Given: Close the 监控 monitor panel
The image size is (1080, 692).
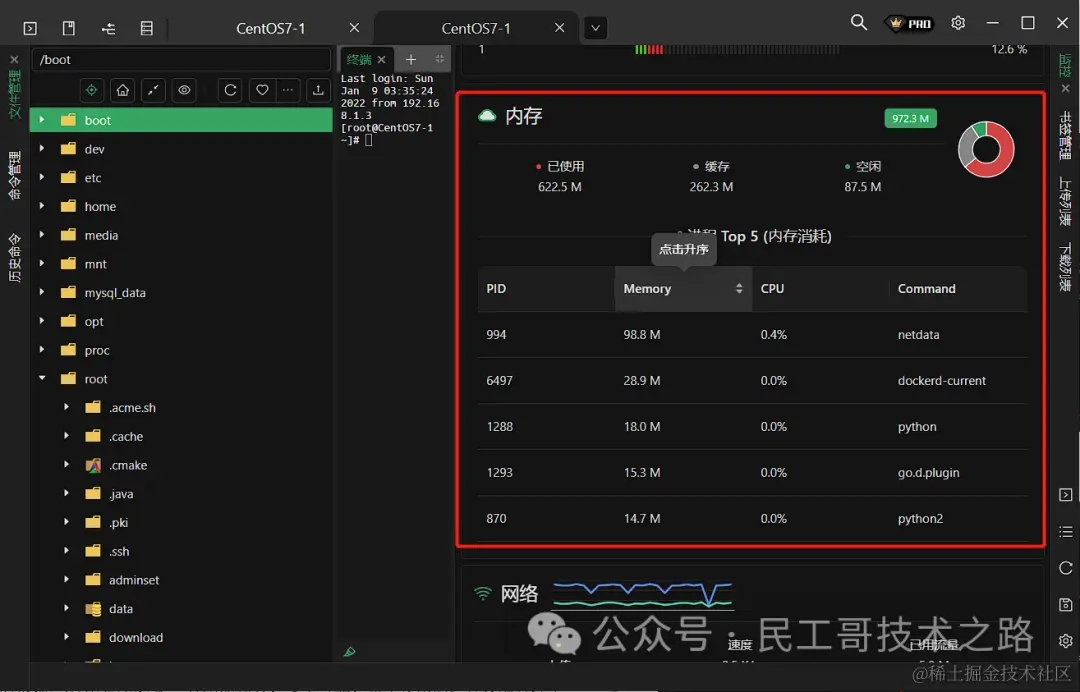Looking at the screenshot, I should click(x=1065, y=88).
